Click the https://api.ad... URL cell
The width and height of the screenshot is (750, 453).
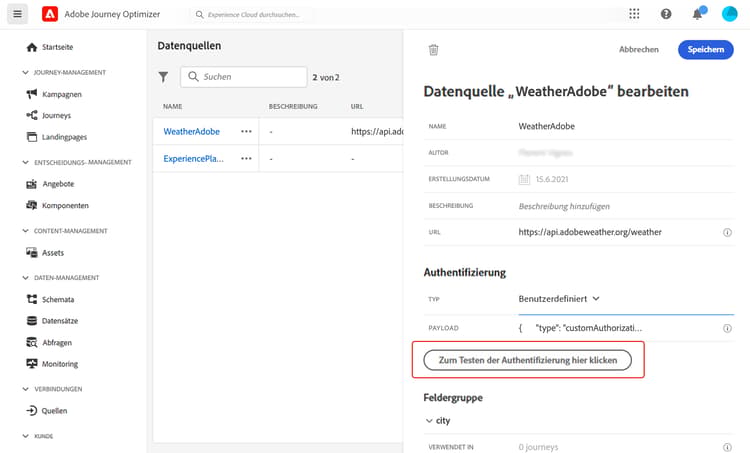click(x=377, y=132)
